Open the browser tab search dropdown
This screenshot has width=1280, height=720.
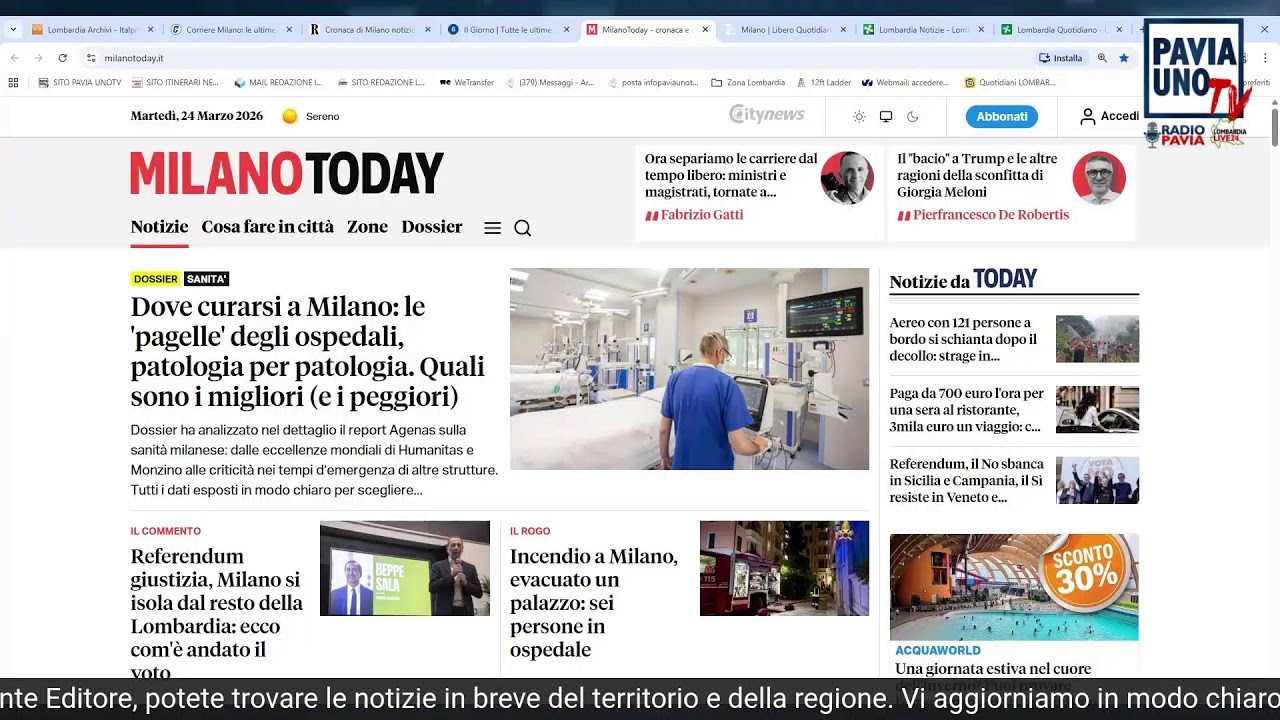[x=12, y=30]
